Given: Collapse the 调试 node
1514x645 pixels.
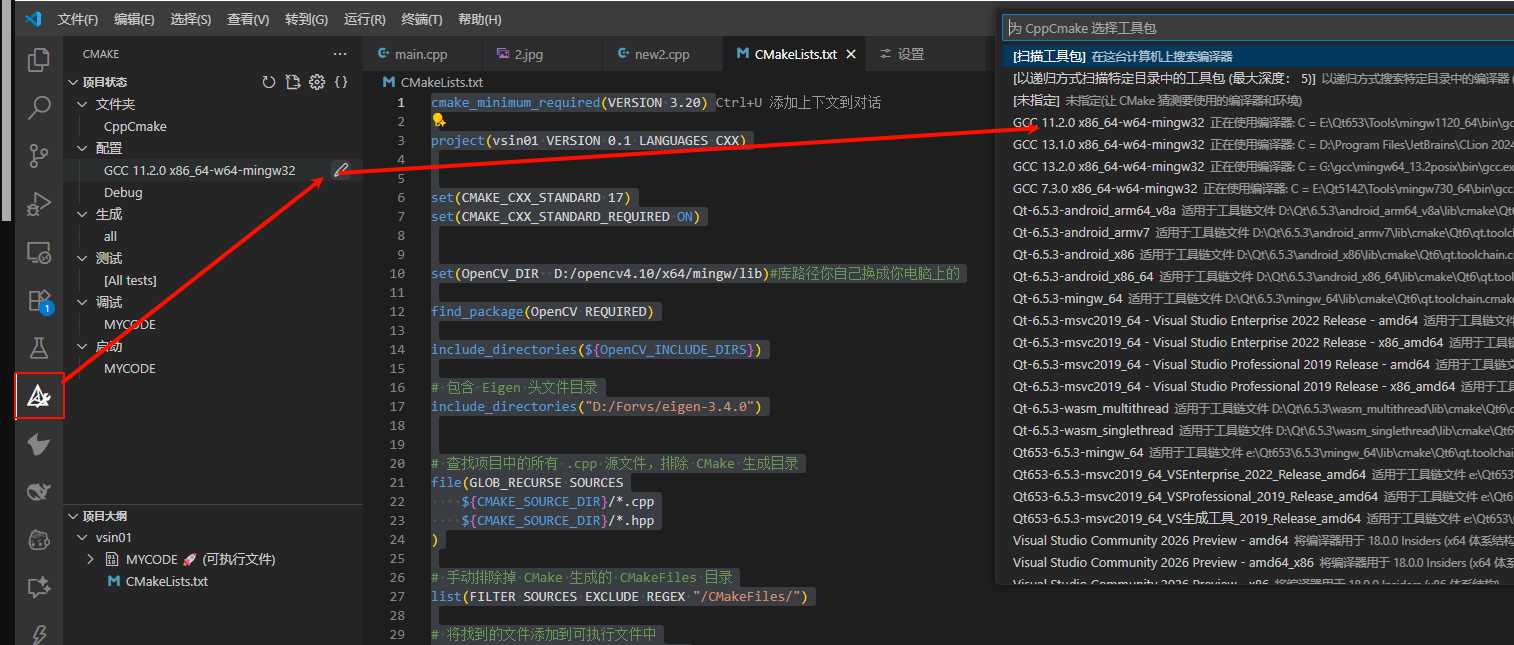Looking at the screenshot, I should point(82,302).
